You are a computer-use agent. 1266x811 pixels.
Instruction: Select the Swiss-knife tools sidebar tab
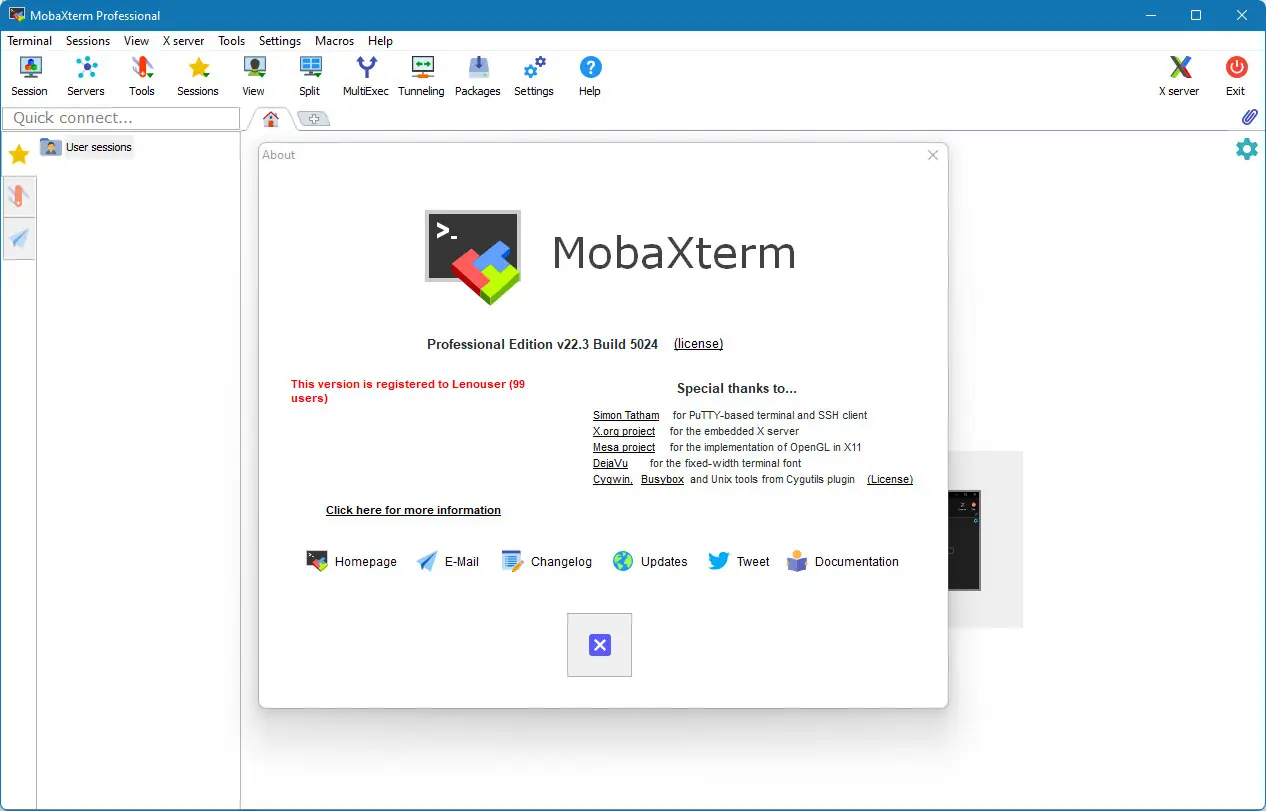pyautogui.click(x=19, y=196)
